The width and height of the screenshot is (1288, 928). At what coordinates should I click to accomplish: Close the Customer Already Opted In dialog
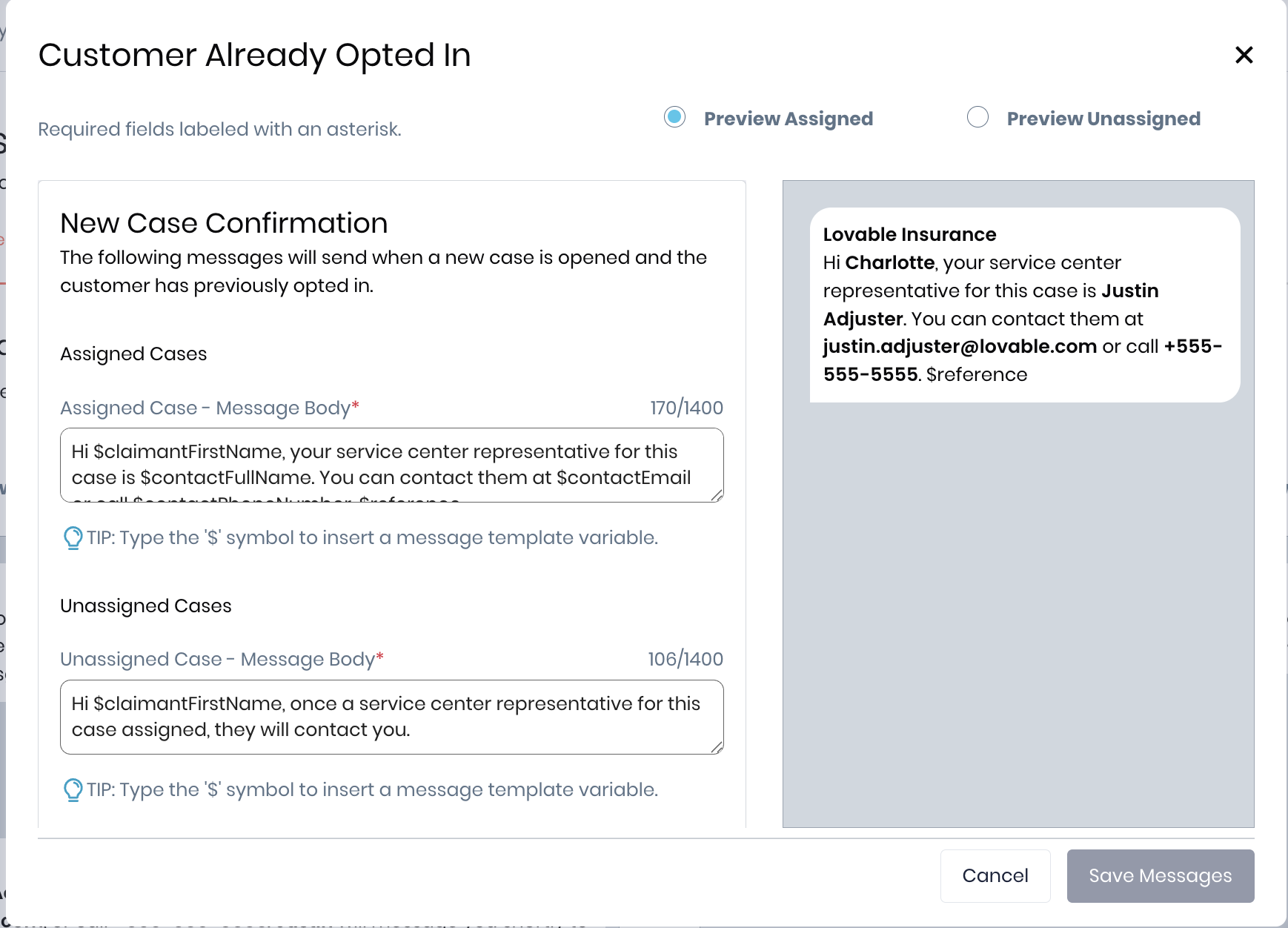(1244, 55)
